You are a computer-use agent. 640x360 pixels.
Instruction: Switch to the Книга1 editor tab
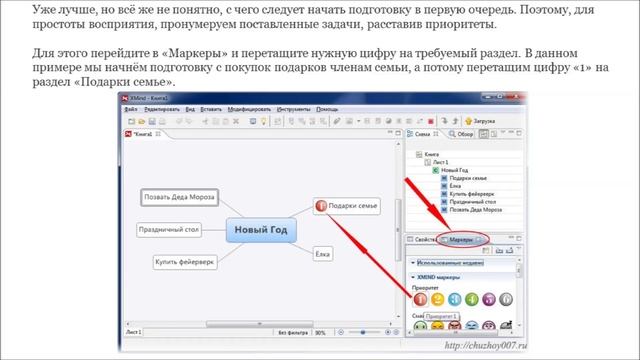[x=142, y=134]
